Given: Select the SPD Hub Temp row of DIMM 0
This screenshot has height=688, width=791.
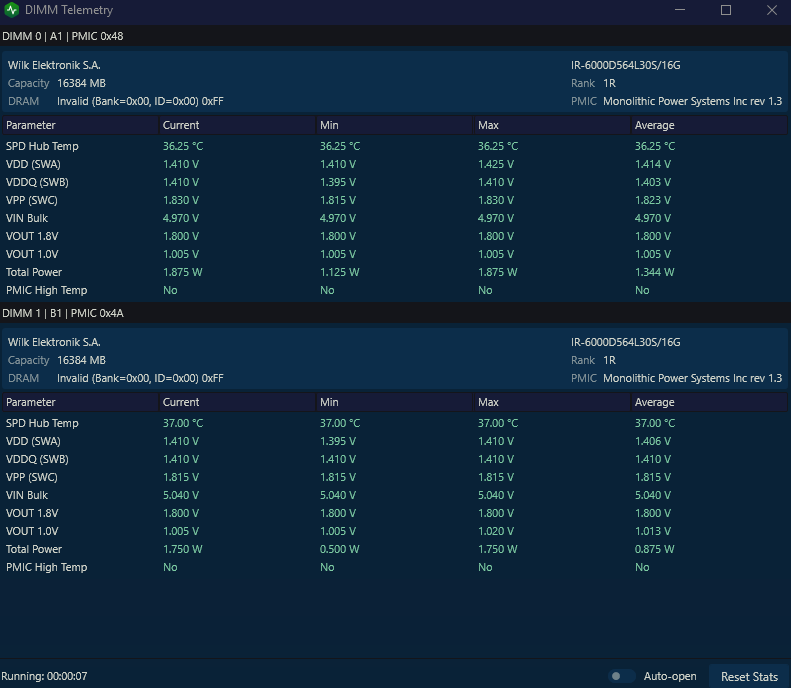Looking at the screenshot, I should click(x=395, y=146).
